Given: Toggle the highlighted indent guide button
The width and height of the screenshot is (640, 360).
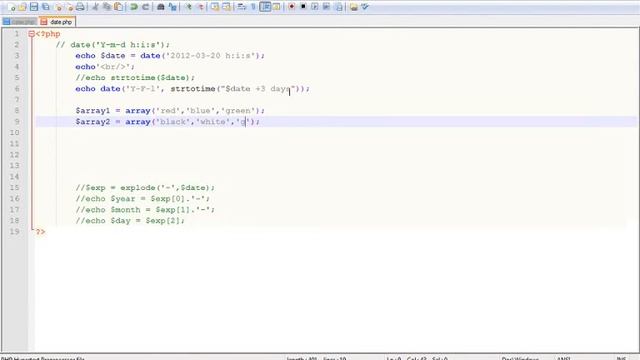Looking at the screenshot, I should tap(265, 7).
